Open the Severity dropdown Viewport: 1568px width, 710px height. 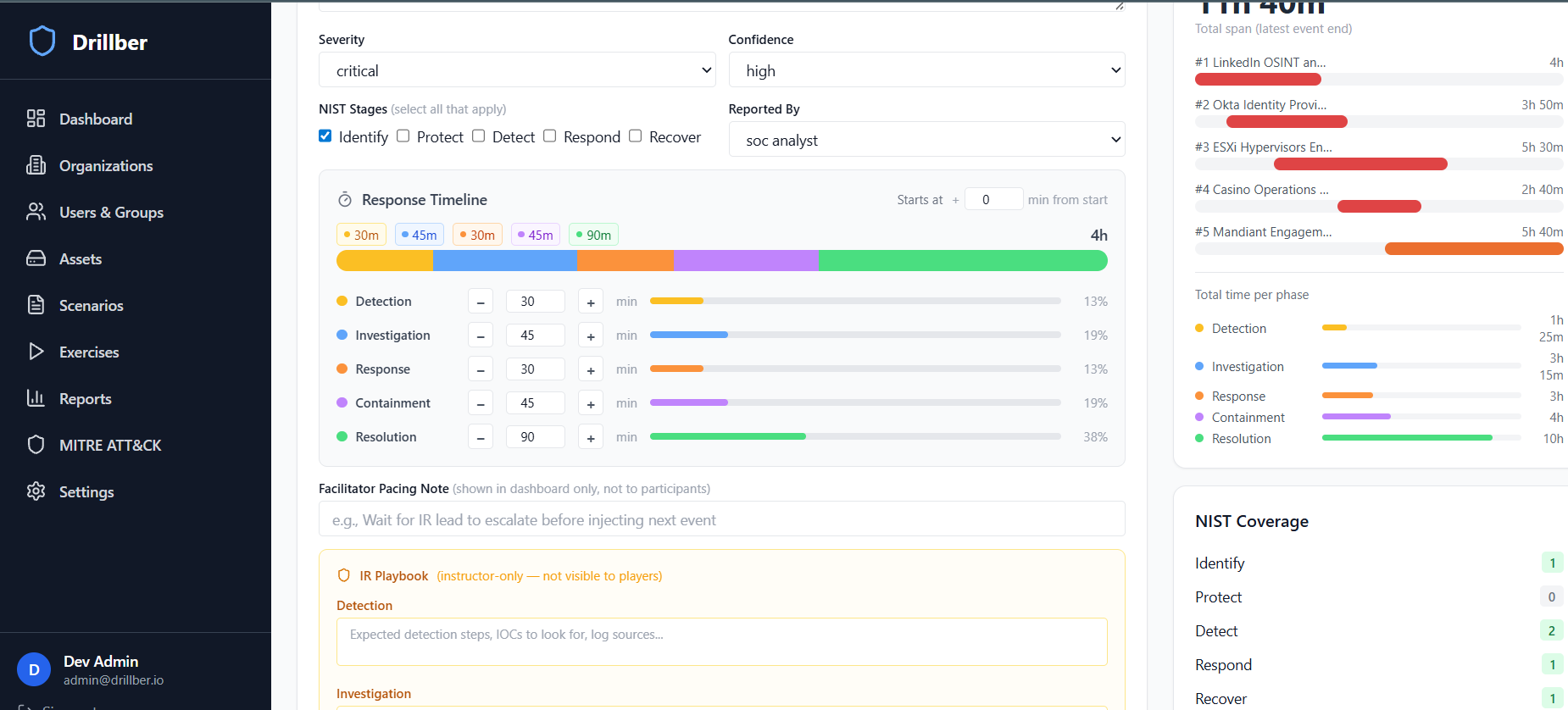516,70
